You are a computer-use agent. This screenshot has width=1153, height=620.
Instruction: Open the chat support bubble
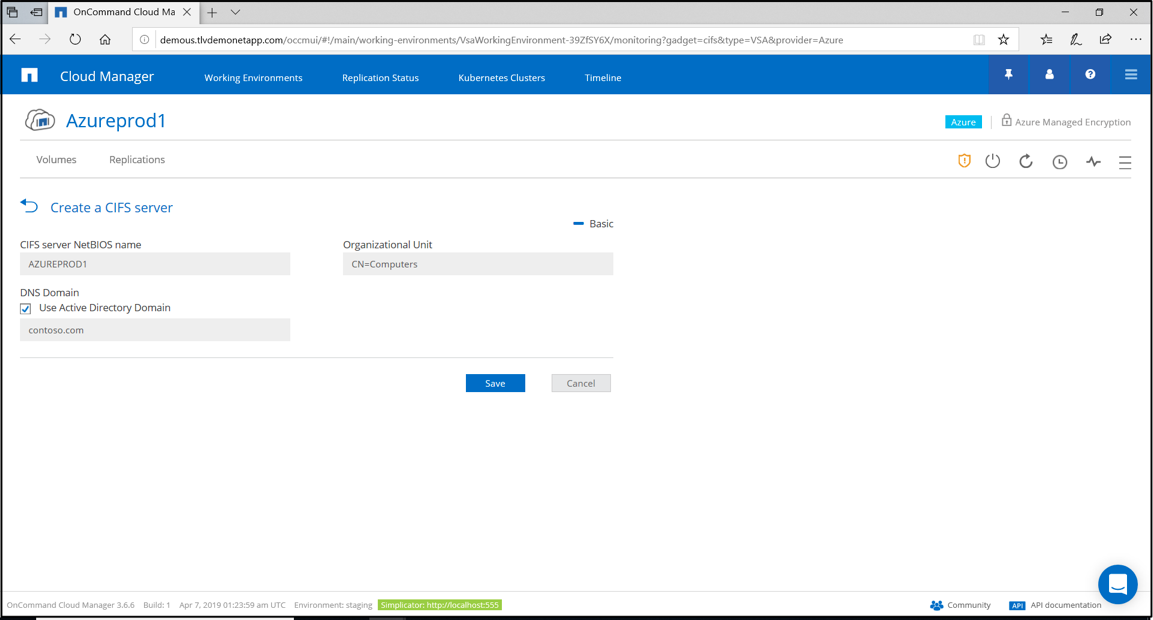tap(1117, 584)
